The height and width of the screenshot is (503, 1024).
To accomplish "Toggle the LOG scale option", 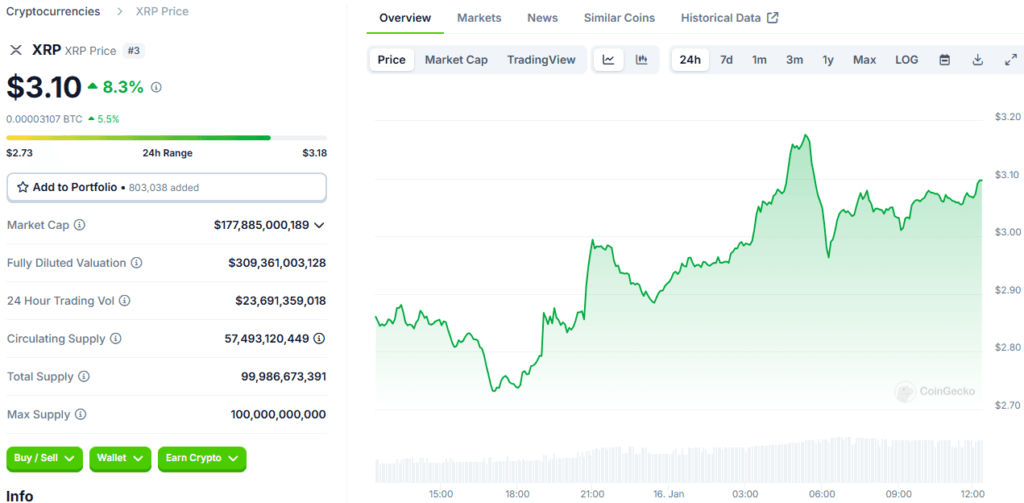I will click(x=906, y=60).
